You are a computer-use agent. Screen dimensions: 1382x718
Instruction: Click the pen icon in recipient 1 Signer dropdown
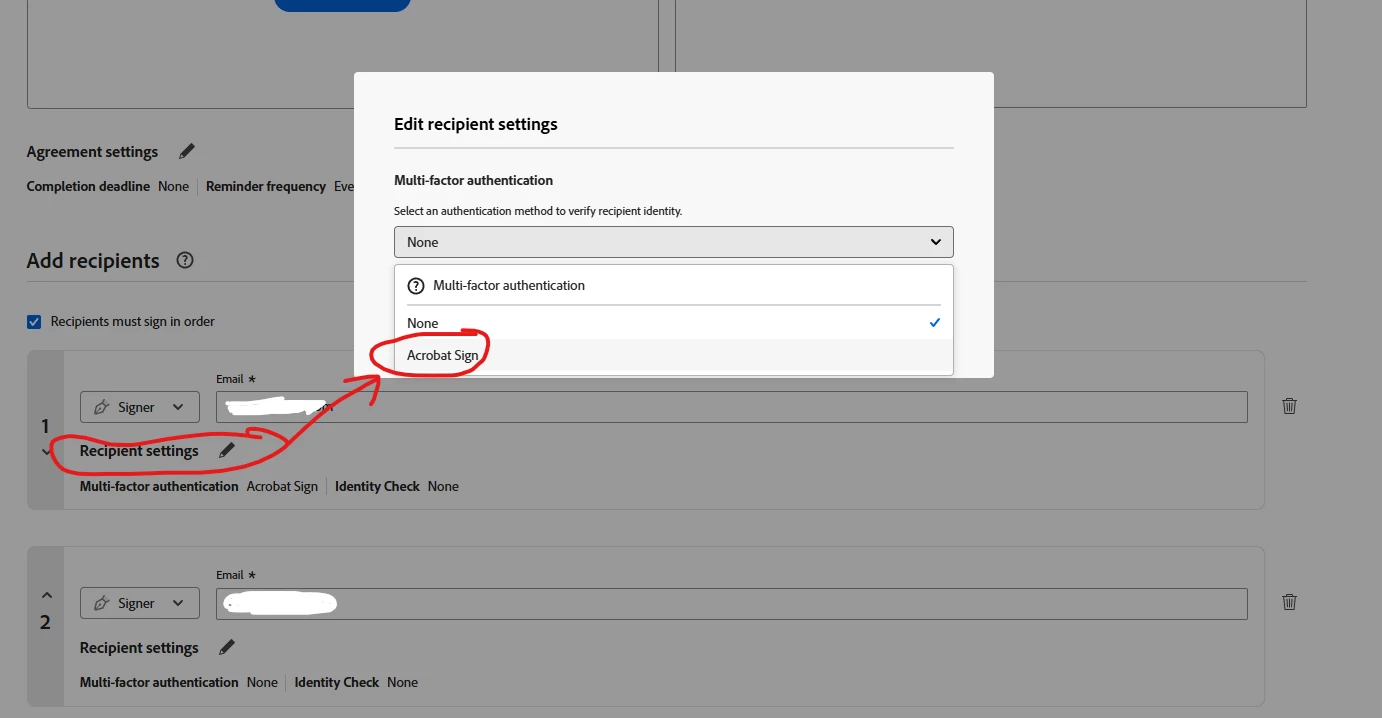point(101,407)
